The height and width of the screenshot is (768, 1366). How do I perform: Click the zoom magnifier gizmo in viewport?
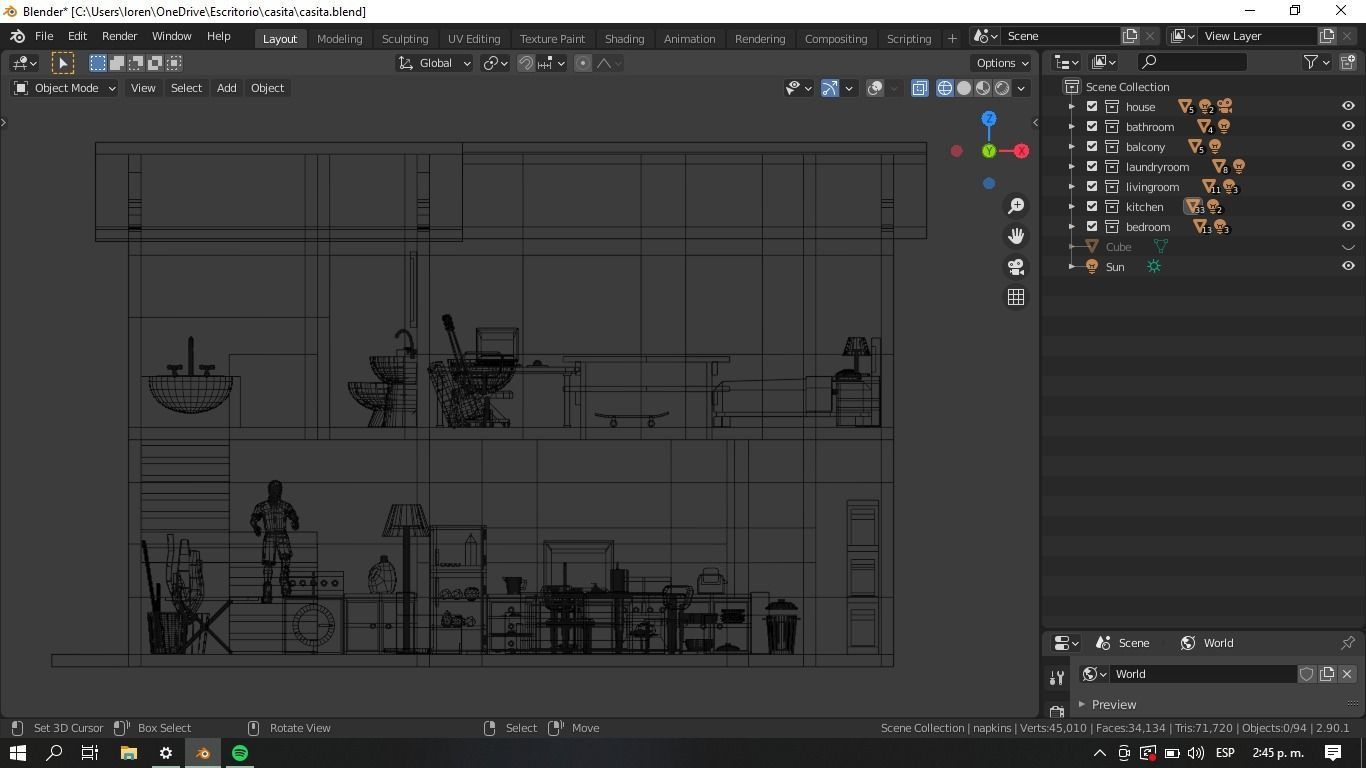point(1016,205)
